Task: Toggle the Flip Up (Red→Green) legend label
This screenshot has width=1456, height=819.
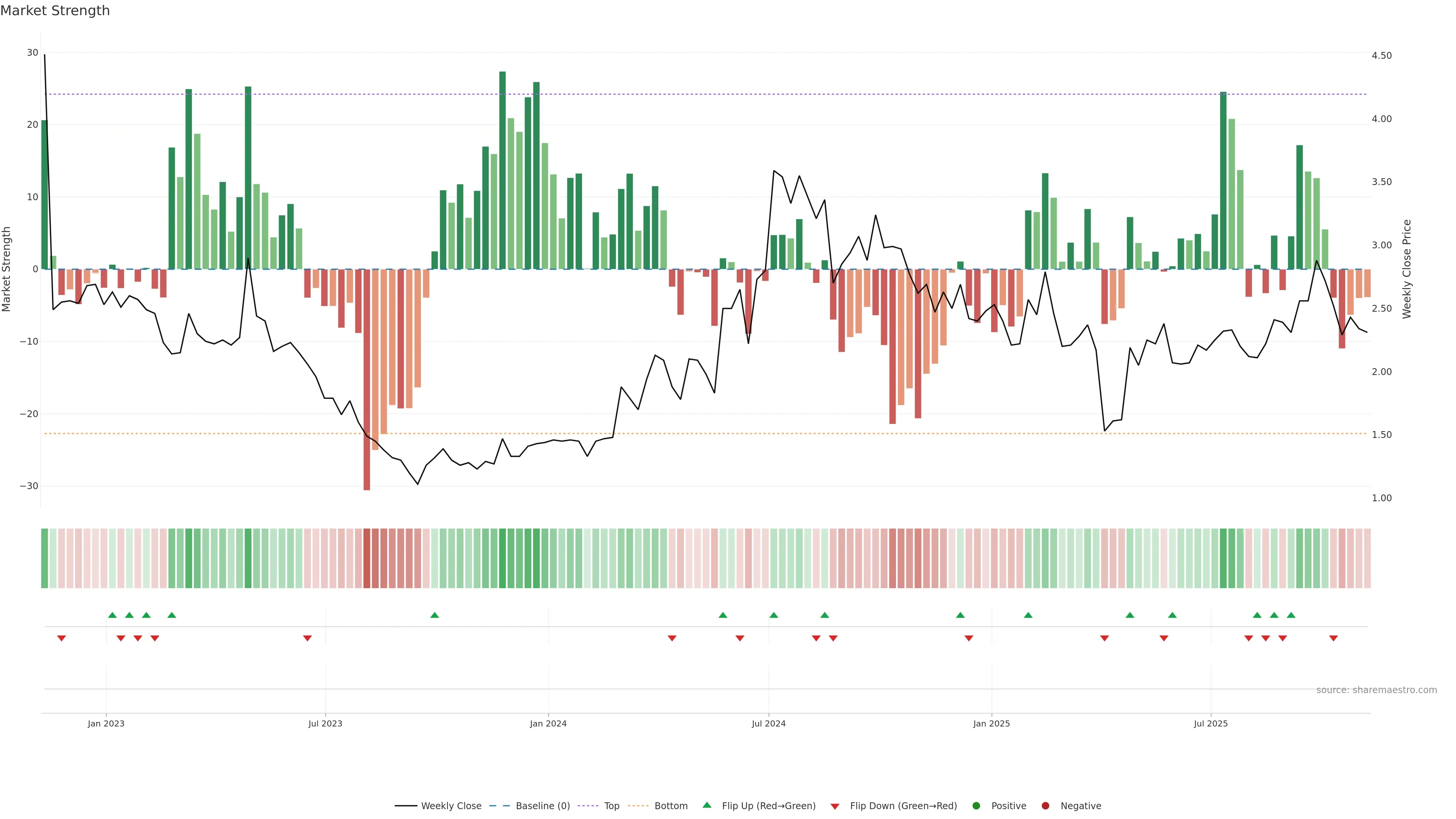Action: [x=769, y=806]
